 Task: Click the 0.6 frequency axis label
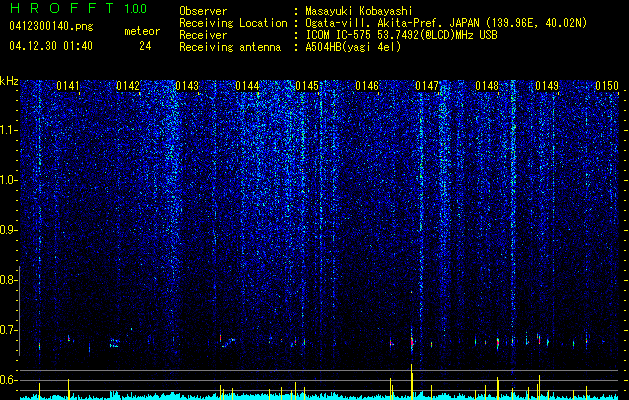point(8,380)
